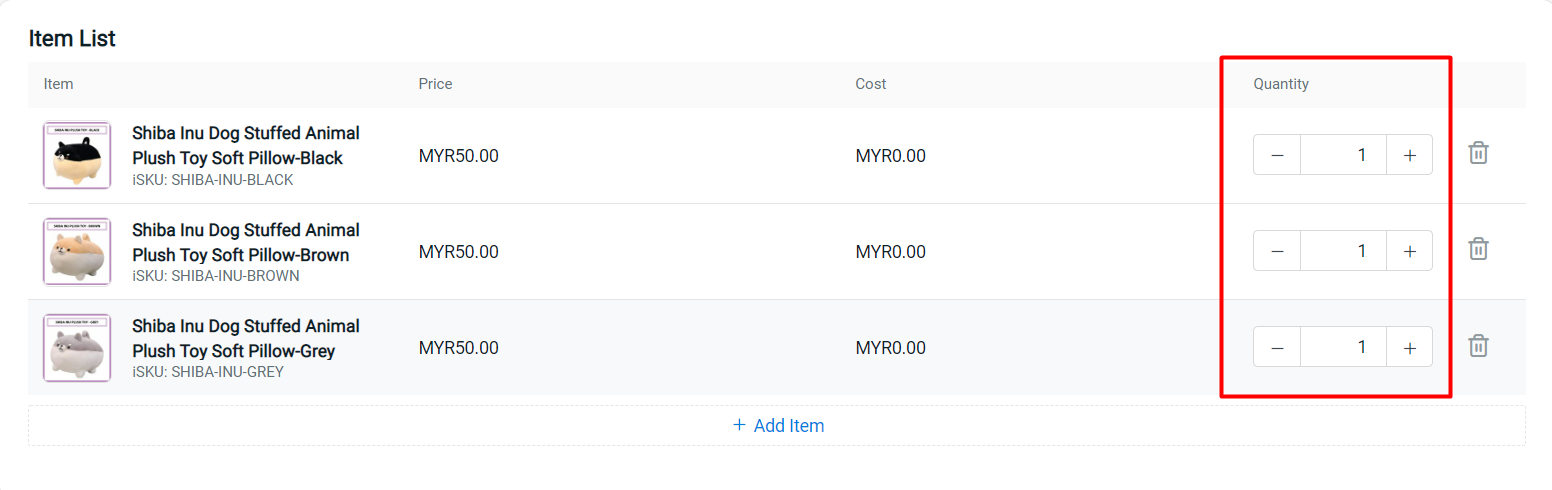Click the Brown plush quantity input field

(1343, 251)
